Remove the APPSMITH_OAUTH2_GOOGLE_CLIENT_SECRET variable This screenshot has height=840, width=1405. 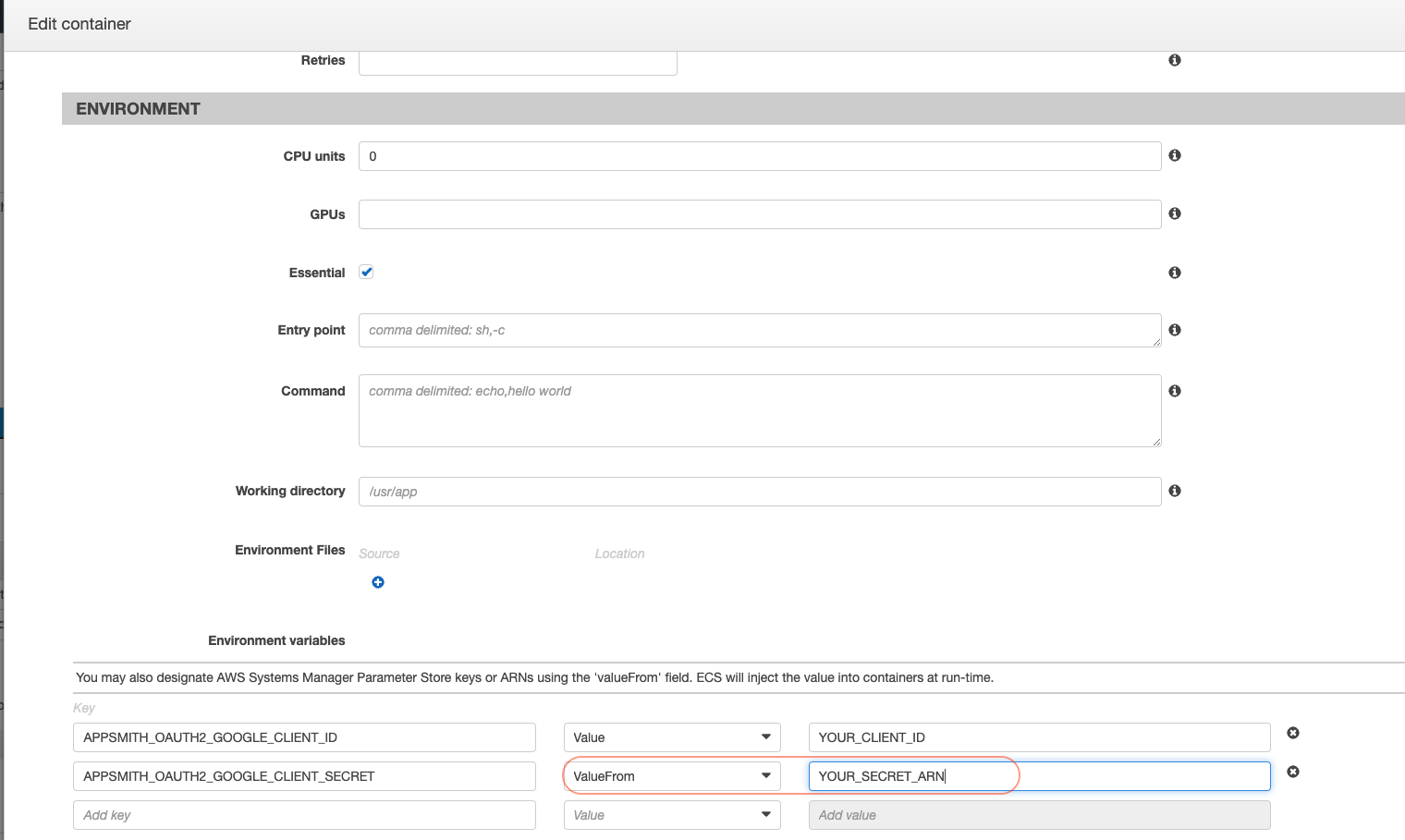click(x=1292, y=771)
